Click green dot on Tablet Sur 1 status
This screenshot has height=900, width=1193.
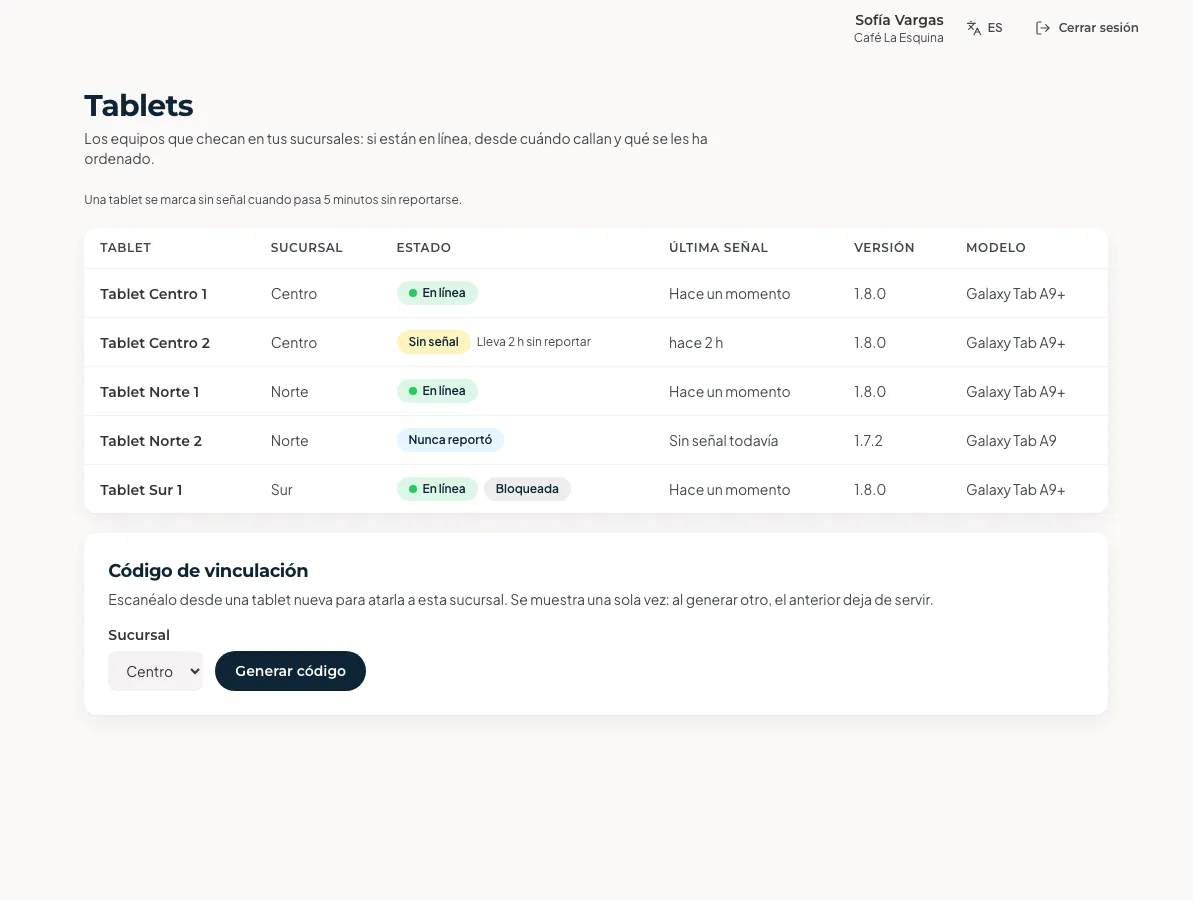click(413, 489)
